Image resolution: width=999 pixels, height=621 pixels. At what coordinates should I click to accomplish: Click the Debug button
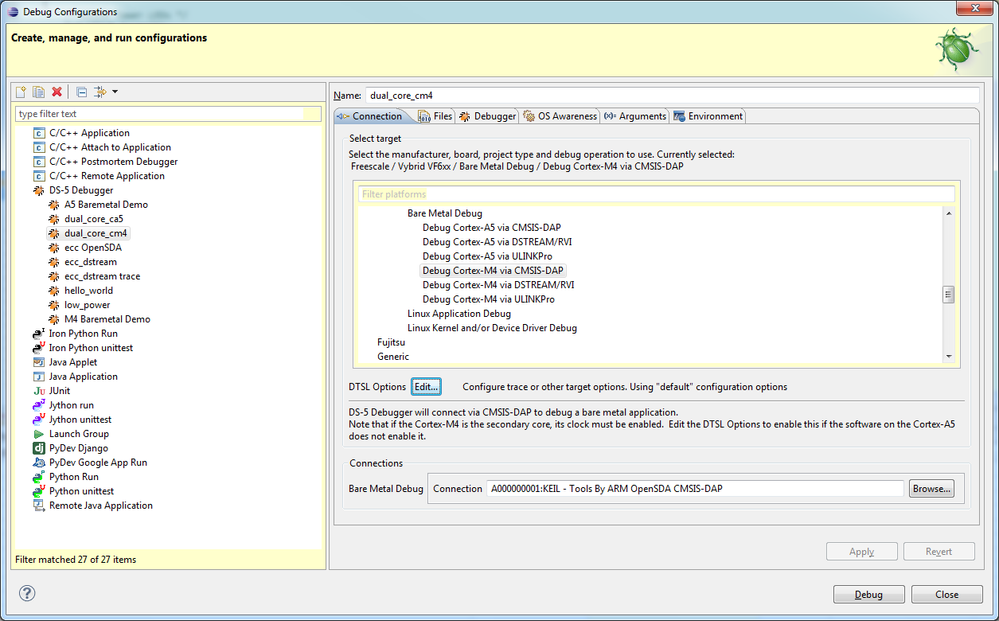coord(868,594)
